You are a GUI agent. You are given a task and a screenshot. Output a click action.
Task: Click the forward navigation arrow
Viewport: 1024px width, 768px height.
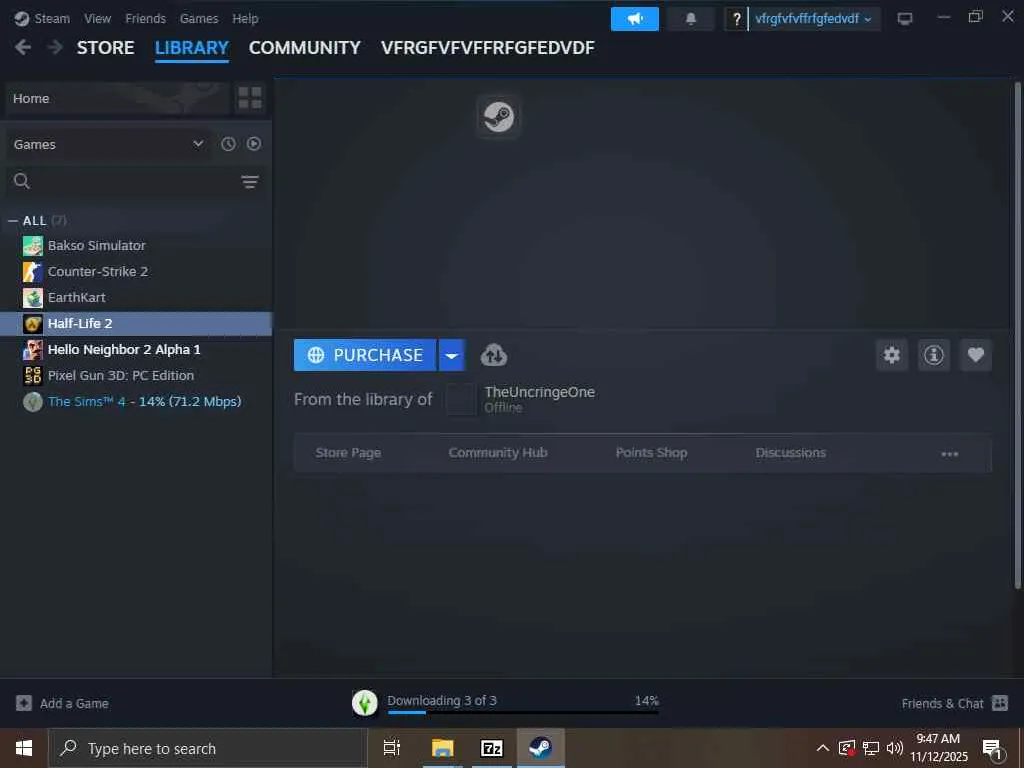(x=55, y=47)
